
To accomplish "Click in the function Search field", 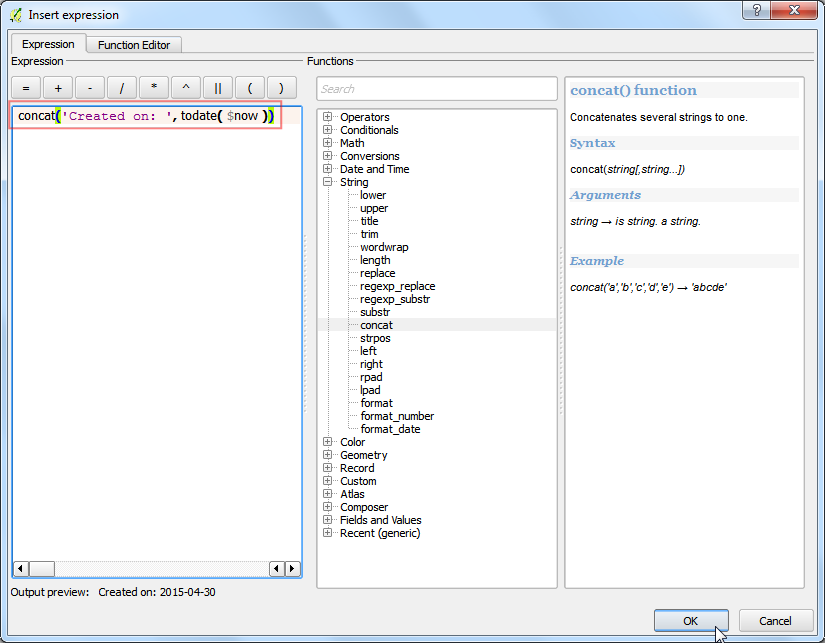I will pyautogui.click(x=437, y=89).
